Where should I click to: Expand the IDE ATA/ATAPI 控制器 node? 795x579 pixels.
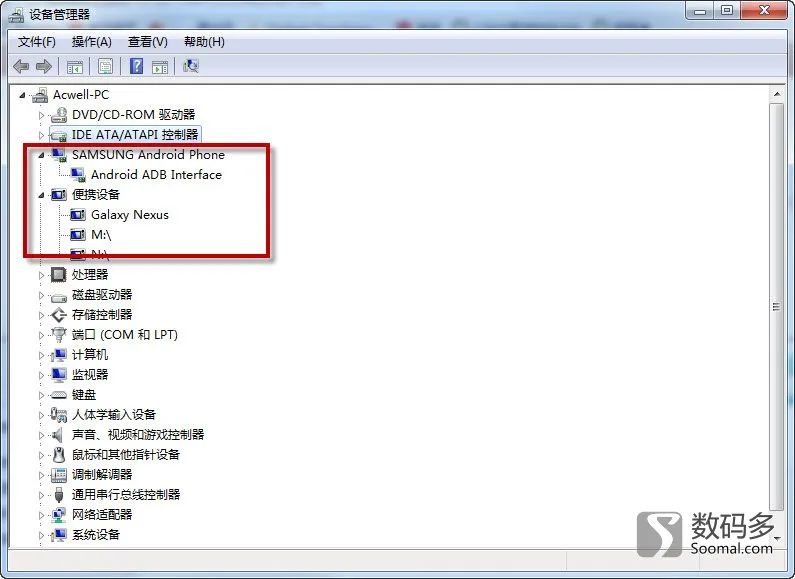point(42,135)
